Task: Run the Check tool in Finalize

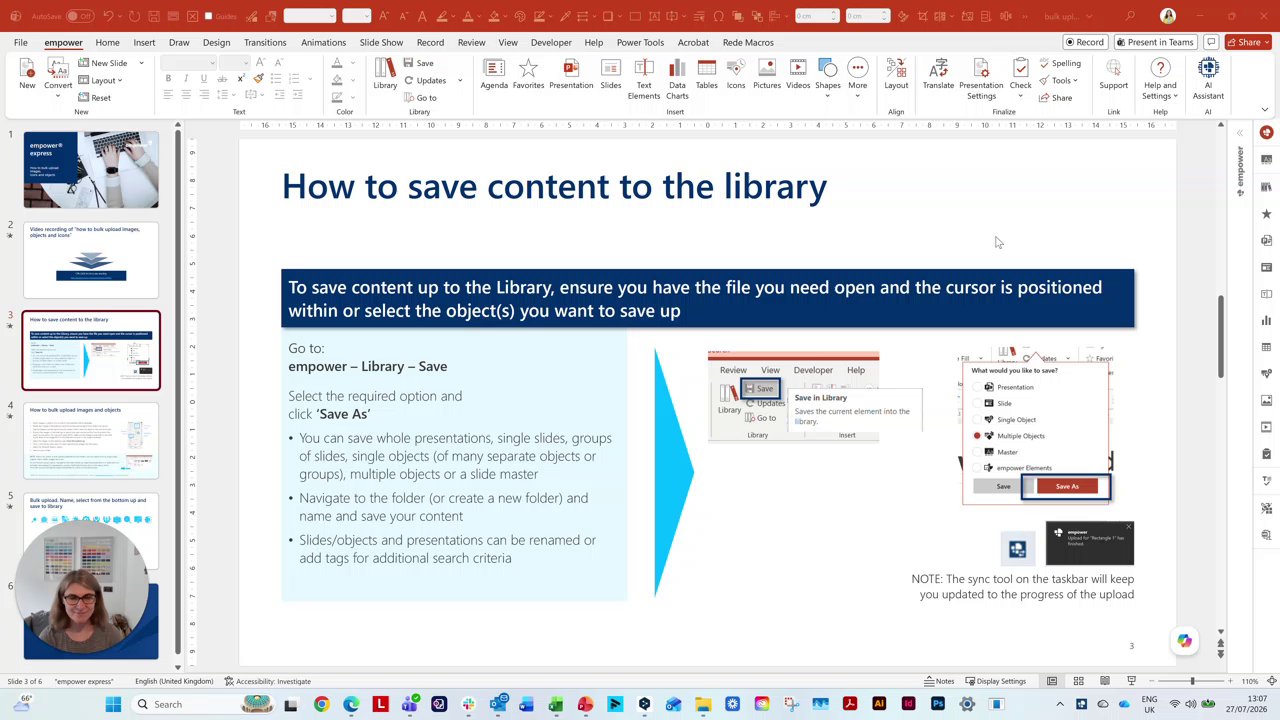Action: click(x=1020, y=75)
